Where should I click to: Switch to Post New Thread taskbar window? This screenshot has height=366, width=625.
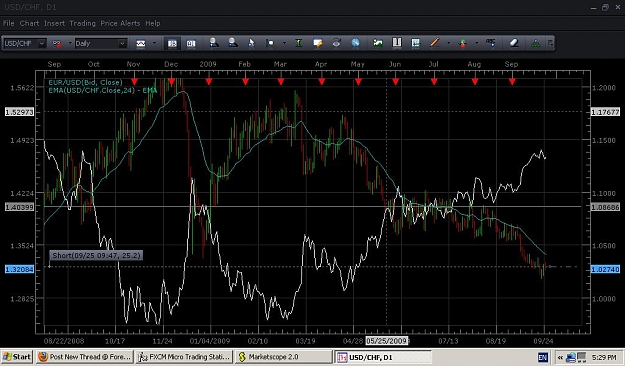coord(85,357)
